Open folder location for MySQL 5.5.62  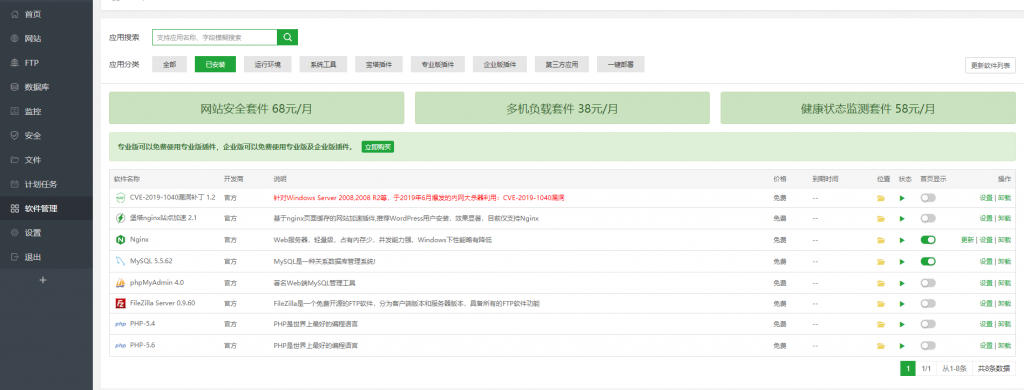click(x=880, y=261)
